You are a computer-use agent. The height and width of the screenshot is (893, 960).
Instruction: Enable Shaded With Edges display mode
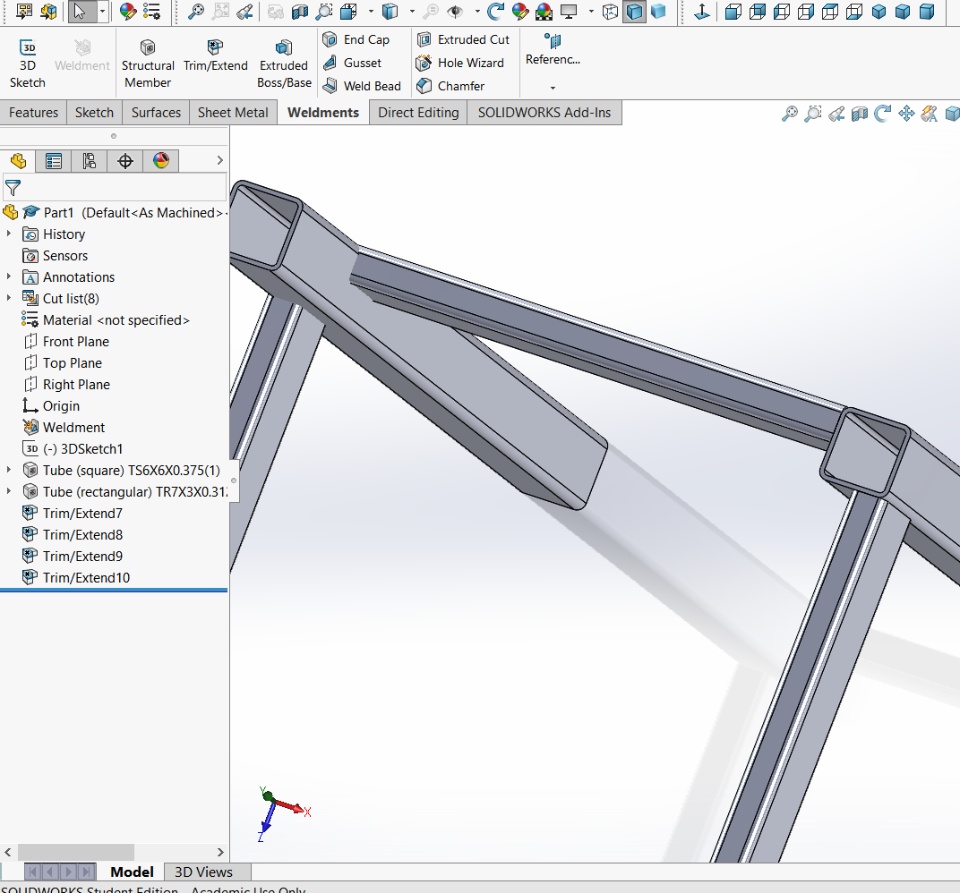point(634,11)
